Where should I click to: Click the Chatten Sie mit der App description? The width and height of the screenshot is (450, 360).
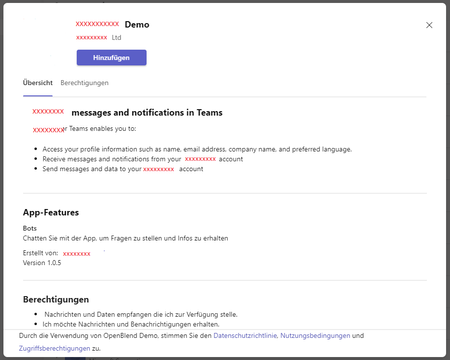tap(125, 238)
